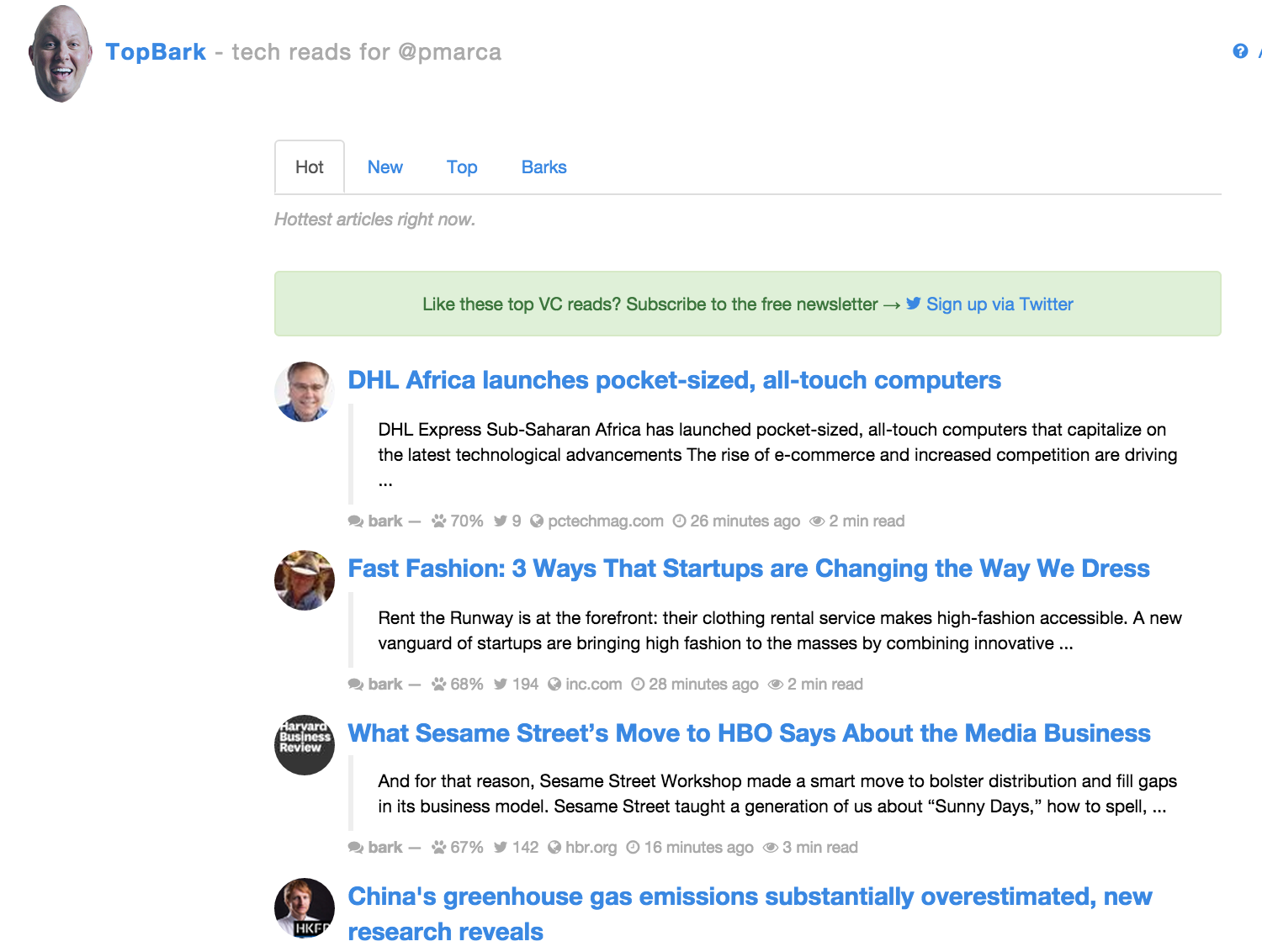Click the globe icon next to pctechmag.com

[537, 521]
